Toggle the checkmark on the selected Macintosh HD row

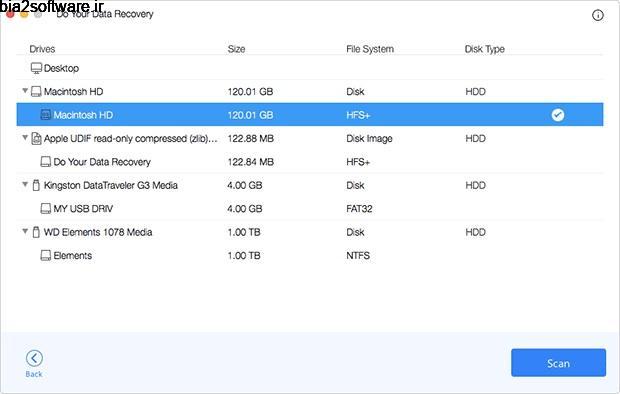pyautogui.click(x=558, y=115)
